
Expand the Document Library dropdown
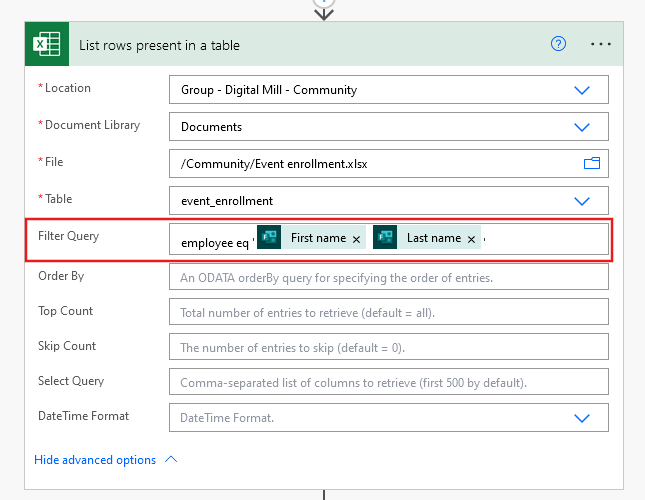tap(582, 127)
